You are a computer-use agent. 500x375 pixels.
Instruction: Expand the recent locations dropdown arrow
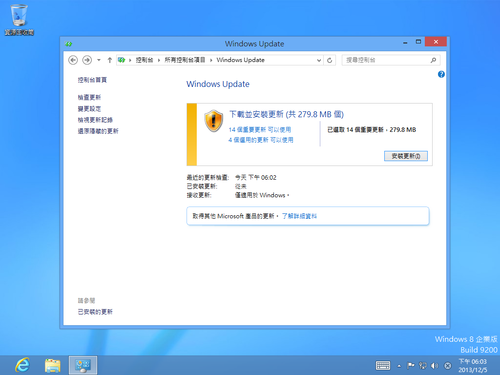(99, 60)
